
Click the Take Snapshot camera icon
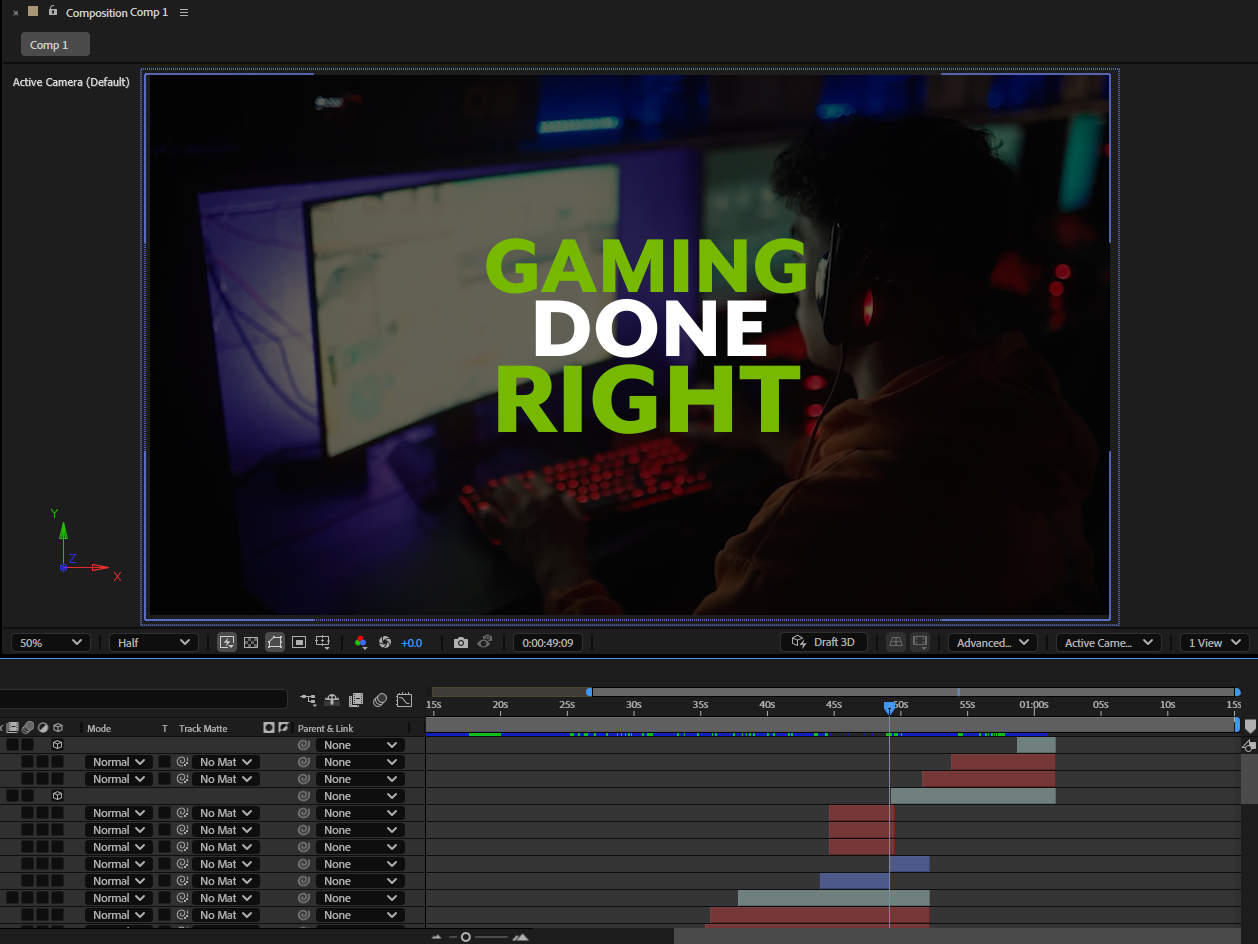click(x=460, y=643)
